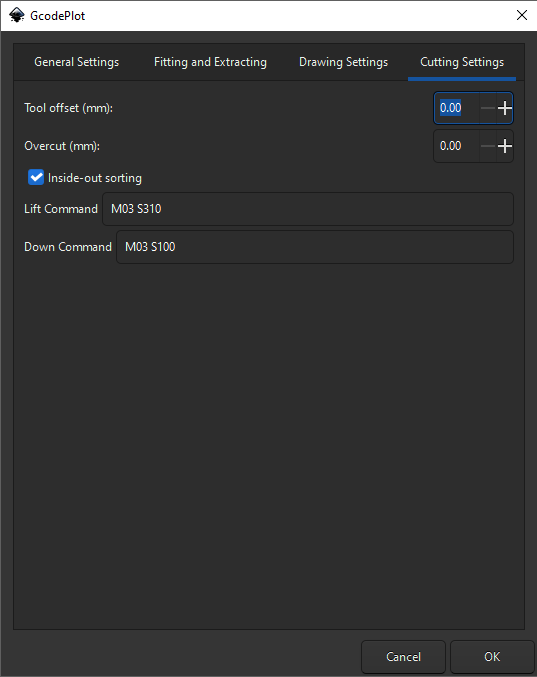This screenshot has width=537, height=677.
Task: Increase Overcut value with plus button
Action: click(x=505, y=146)
